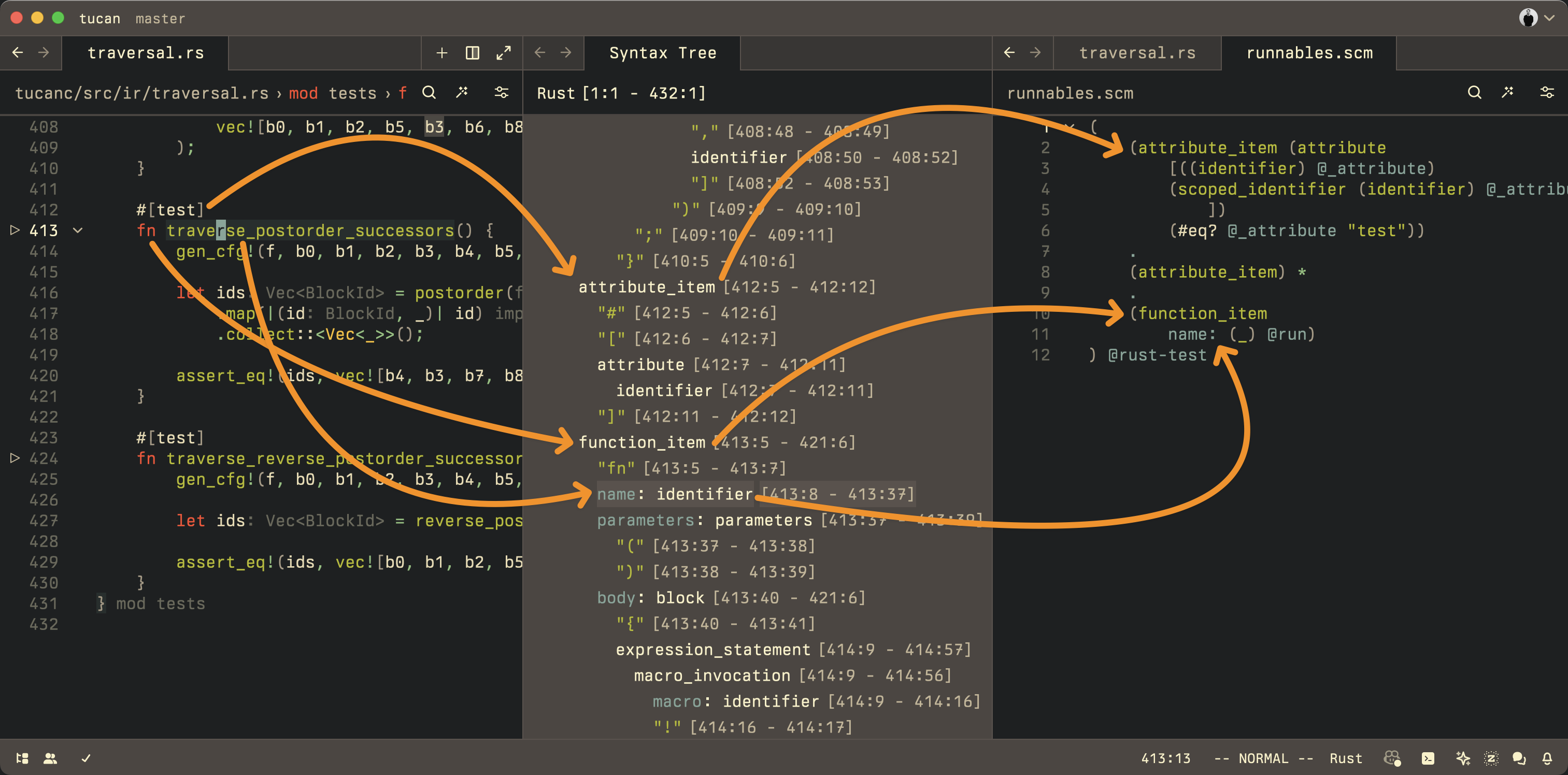Collapse the fold chevron on line 413
Viewport: 1568px width, 775px height.
[x=77, y=230]
